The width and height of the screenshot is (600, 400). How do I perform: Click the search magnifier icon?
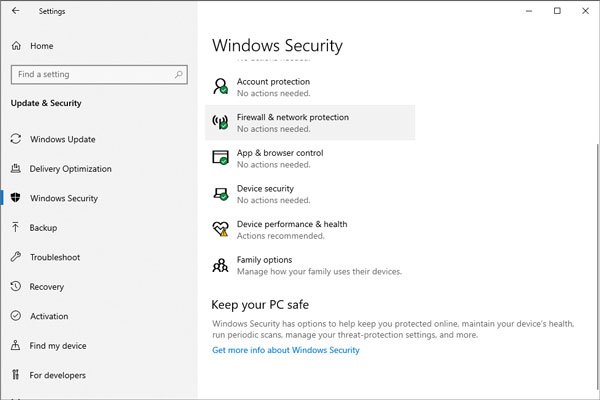point(178,74)
